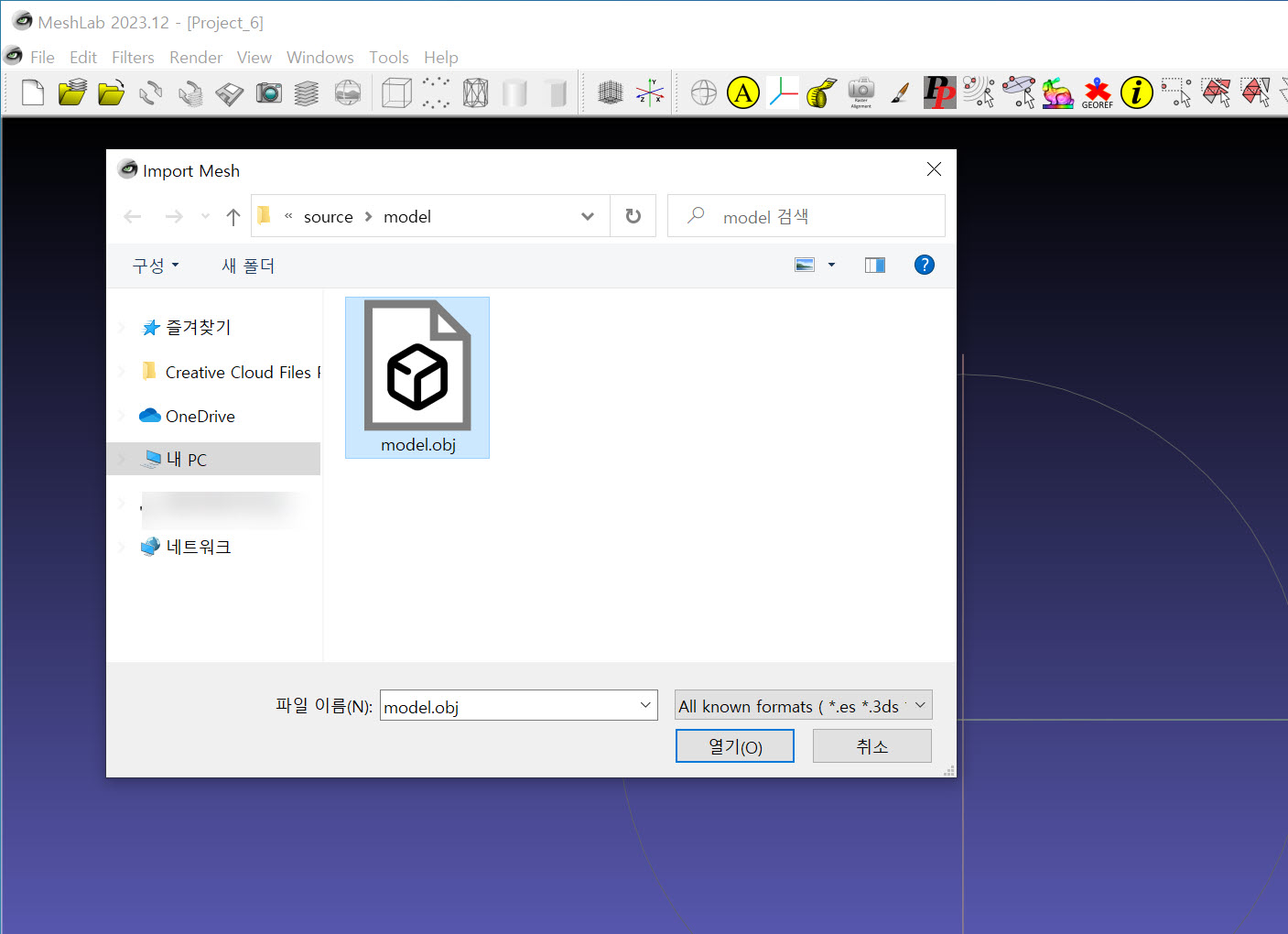
Task: Show the layer dialog stacked-layers icon
Action: point(307,92)
